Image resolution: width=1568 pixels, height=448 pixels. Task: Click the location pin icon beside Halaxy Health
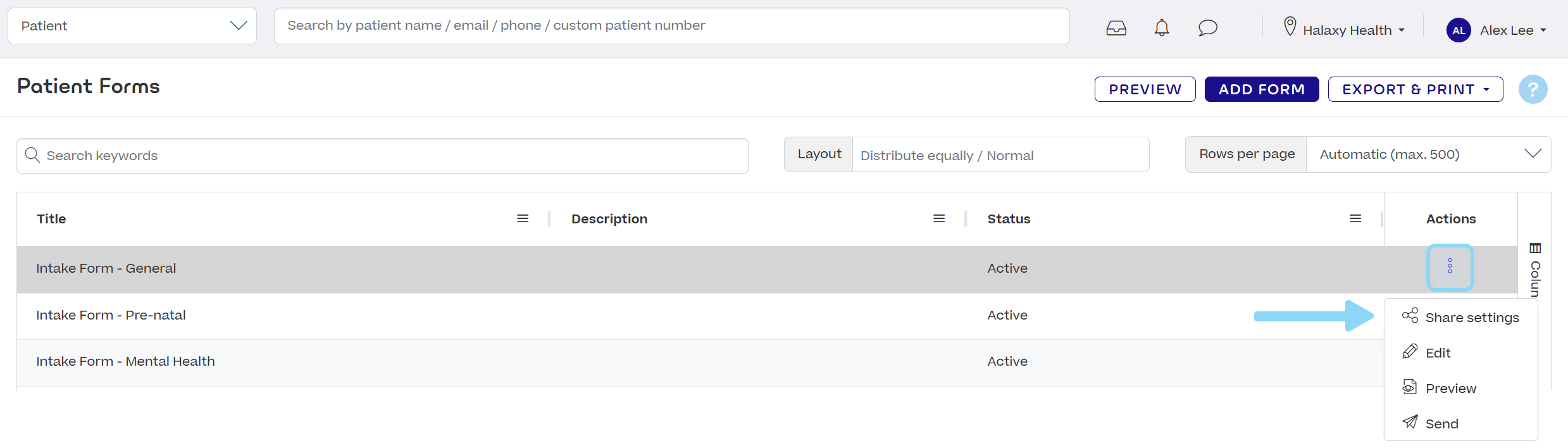(x=1290, y=28)
